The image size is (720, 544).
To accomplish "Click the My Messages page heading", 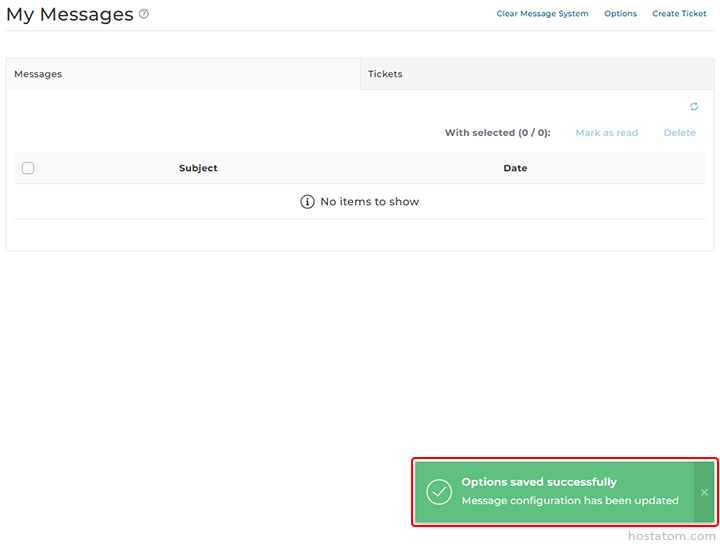I will [x=69, y=14].
